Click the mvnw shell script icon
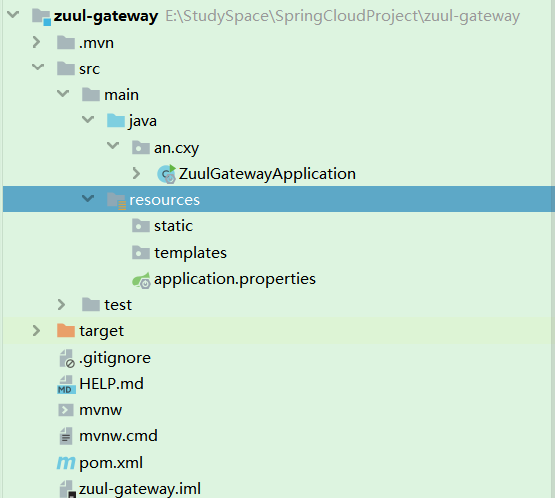The image size is (555, 498). coord(66,410)
